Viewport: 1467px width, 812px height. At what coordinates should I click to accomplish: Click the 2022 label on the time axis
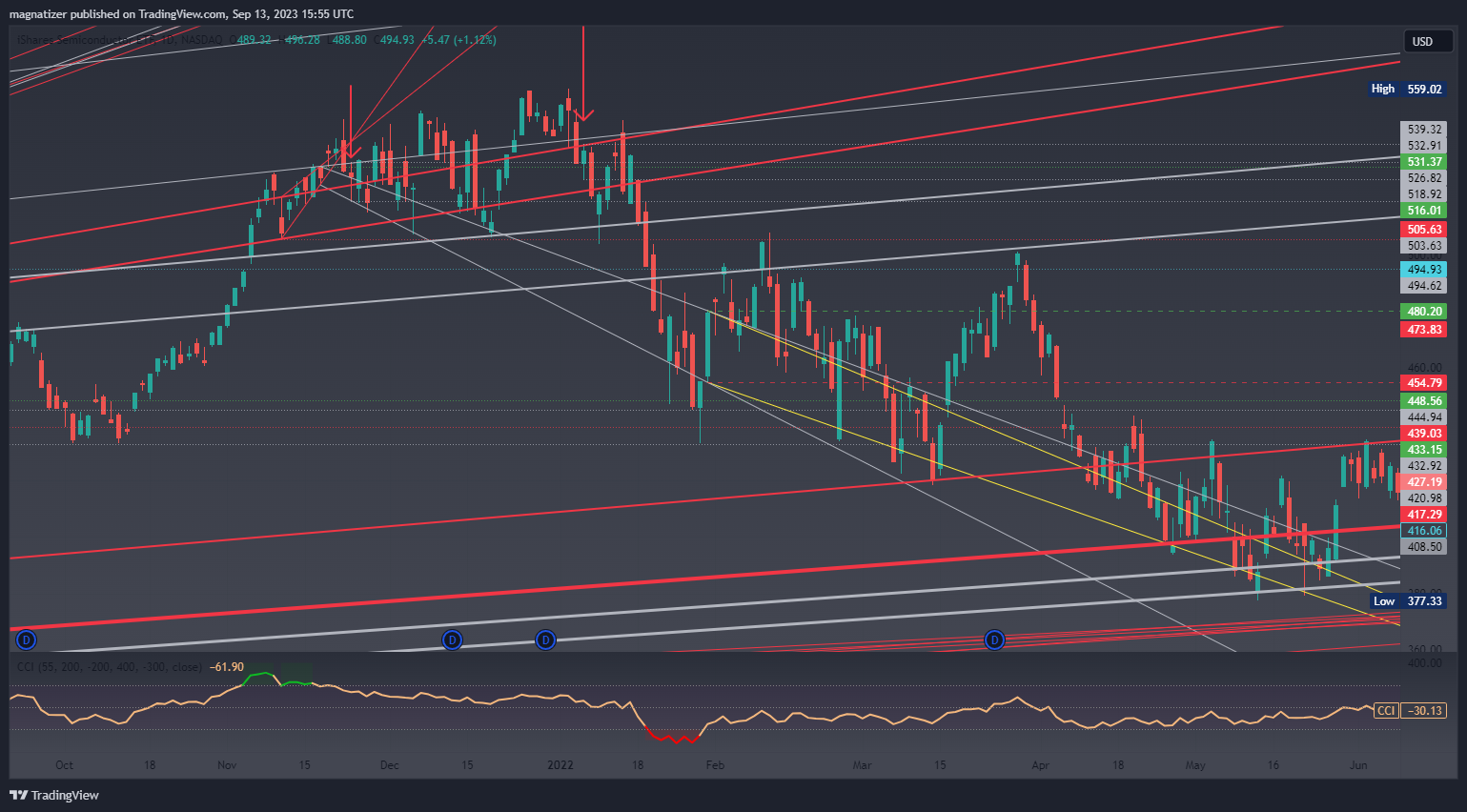point(560,765)
